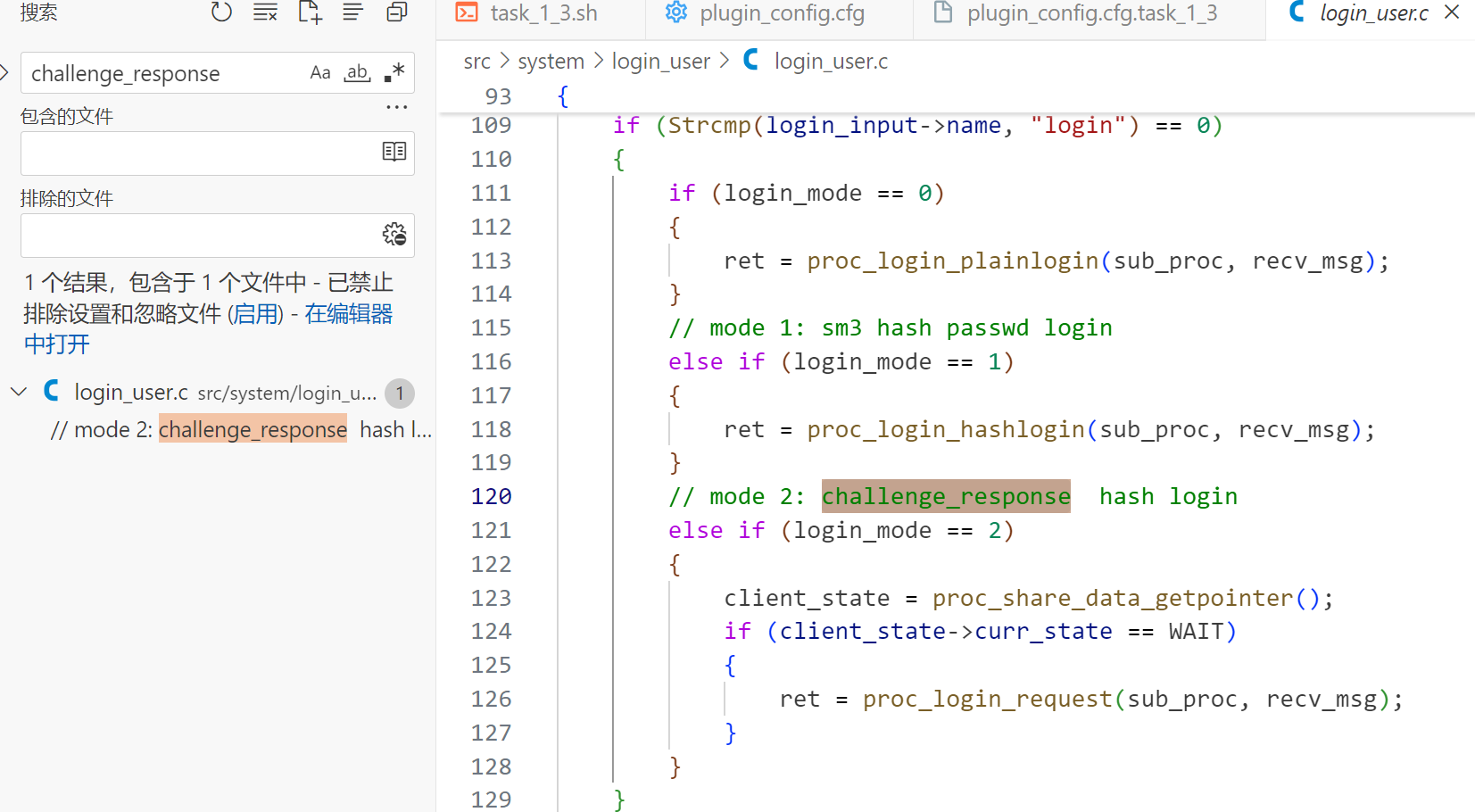Viewport: 1475px width, 812px height.
Task: Open new search editor icon
Action: click(310, 12)
